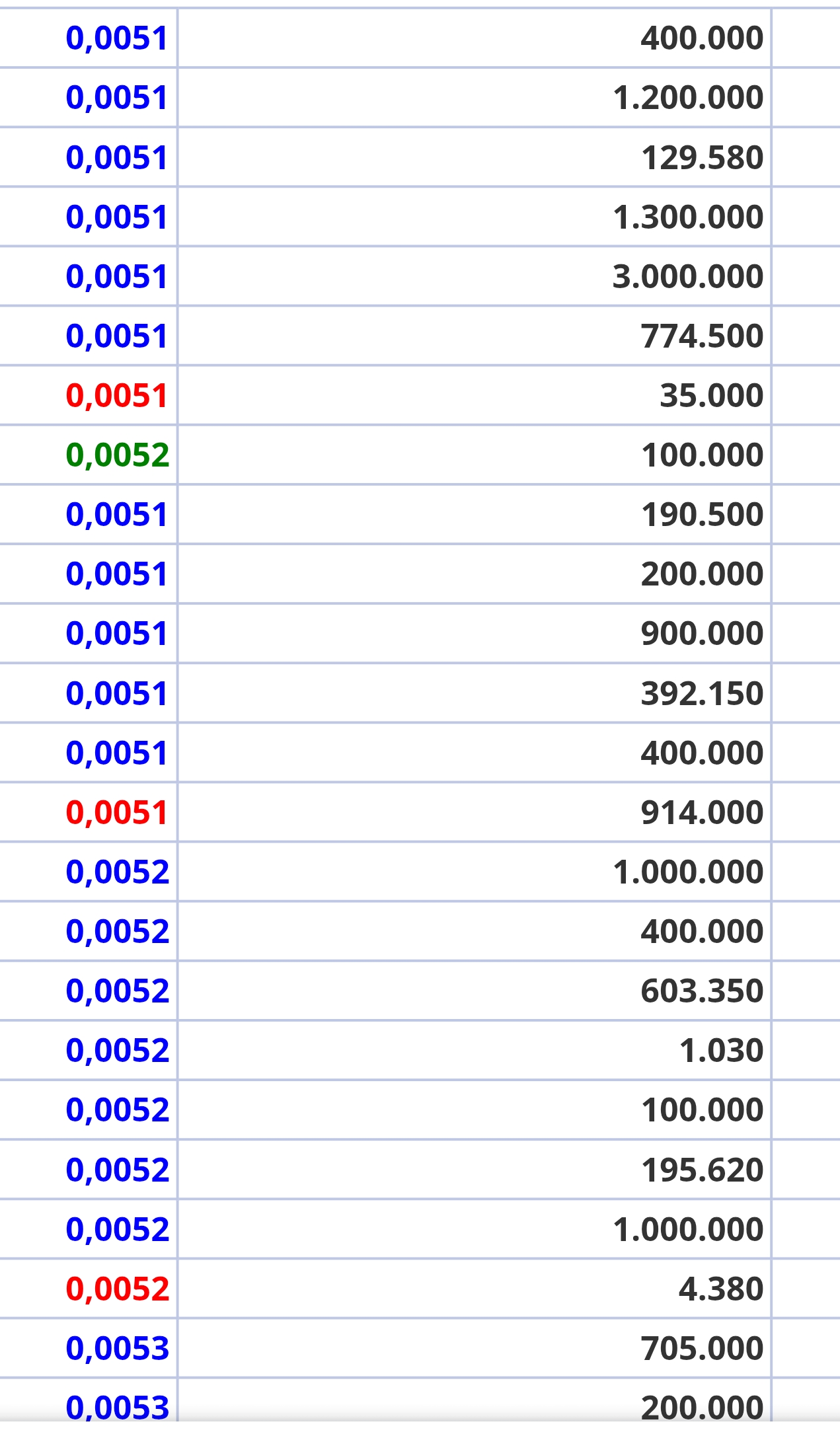Click the 0,0053 price beside 705.000
The width and height of the screenshot is (840, 1436).
pyautogui.click(x=118, y=1348)
